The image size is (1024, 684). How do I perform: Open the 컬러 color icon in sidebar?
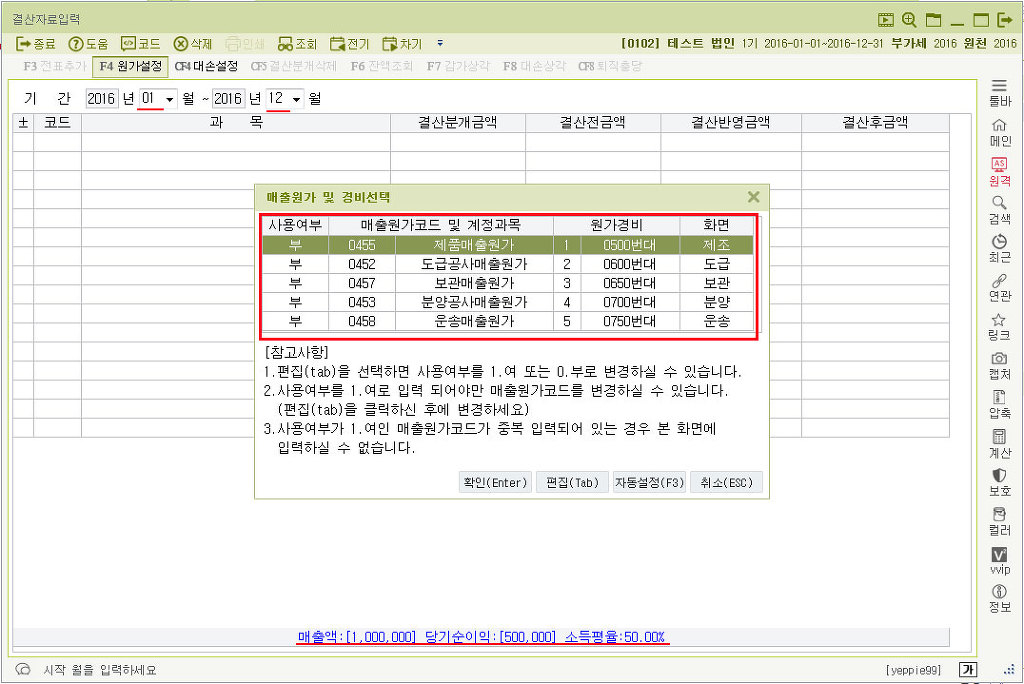(x=999, y=521)
